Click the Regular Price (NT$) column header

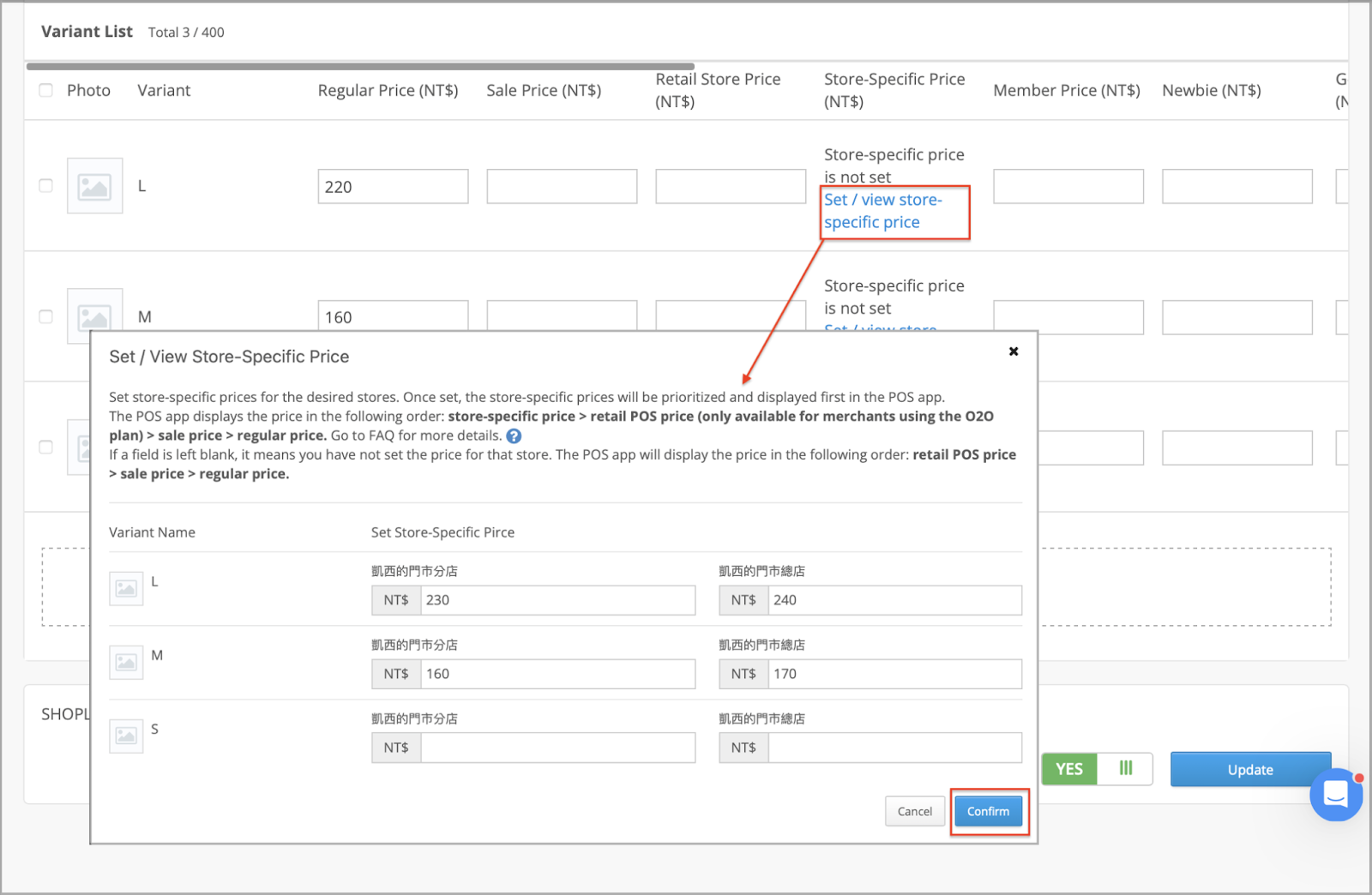(x=388, y=90)
